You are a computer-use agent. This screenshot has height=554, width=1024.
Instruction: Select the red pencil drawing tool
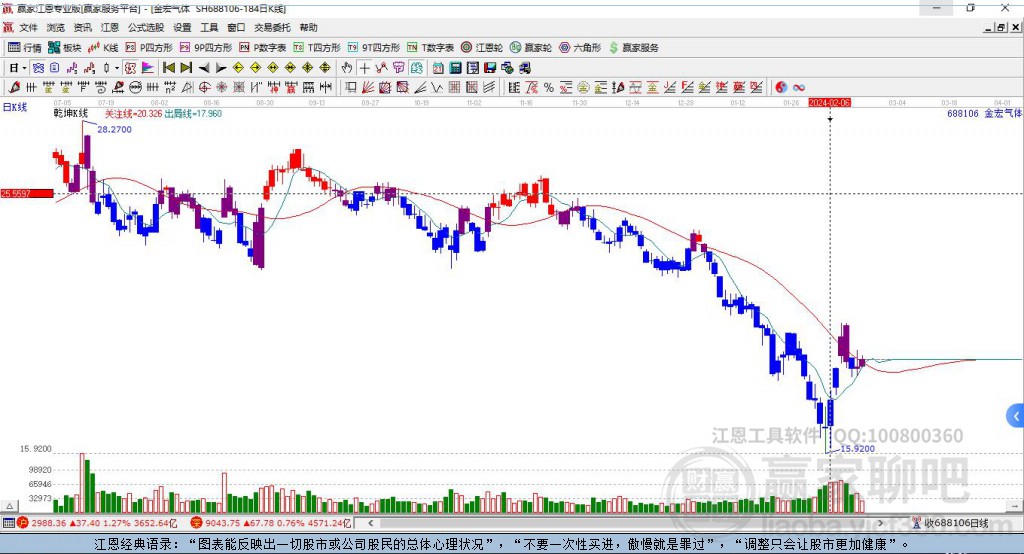coord(14,87)
